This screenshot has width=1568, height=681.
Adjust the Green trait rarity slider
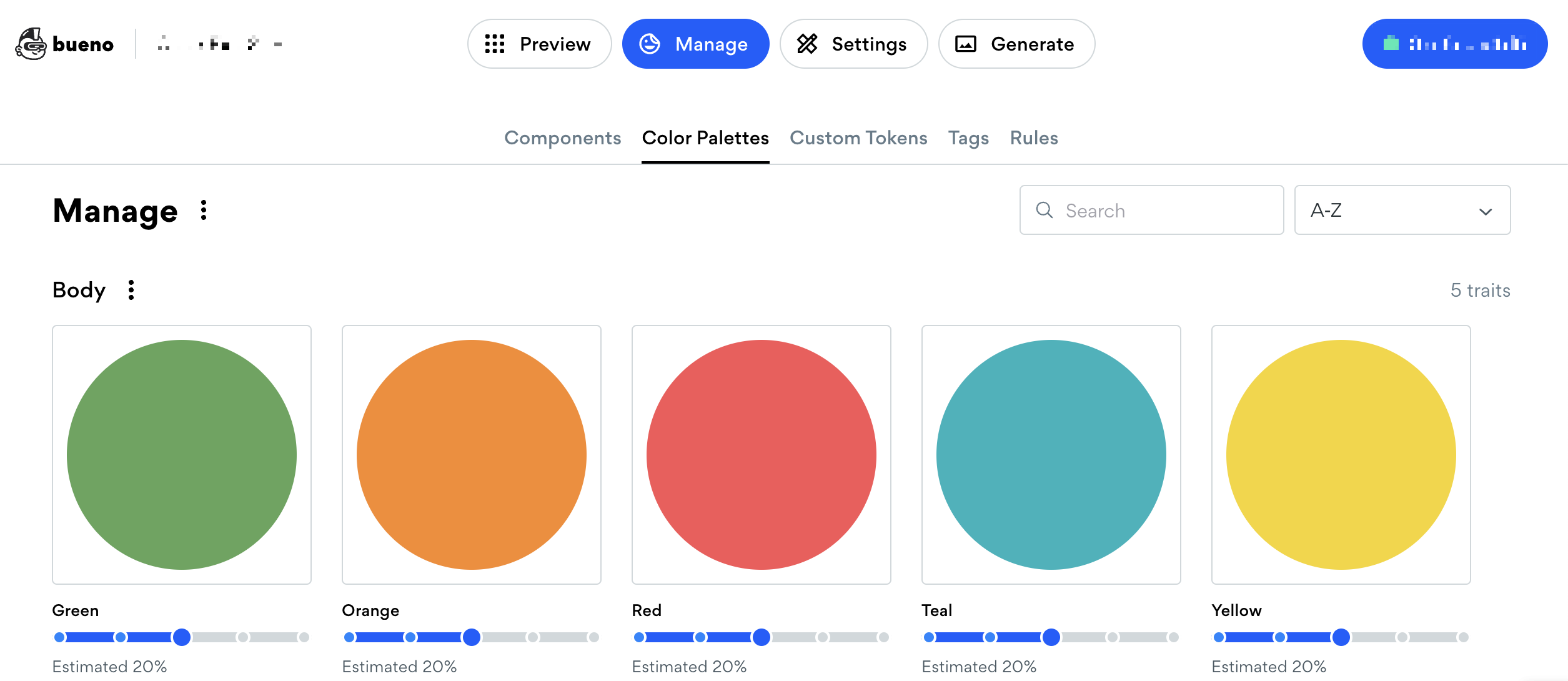pos(182,637)
